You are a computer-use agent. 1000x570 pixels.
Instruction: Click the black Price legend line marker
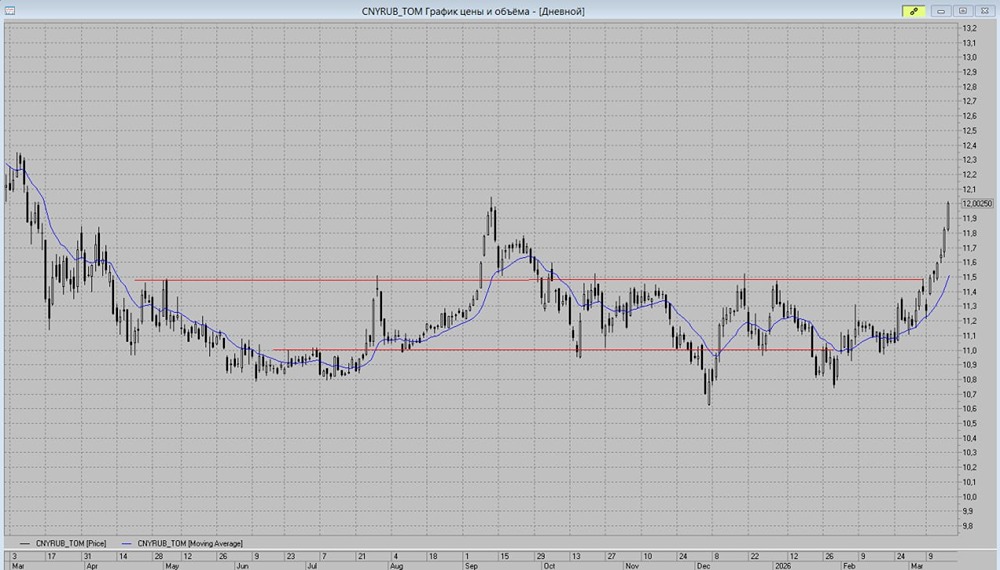(x=25, y=541)
